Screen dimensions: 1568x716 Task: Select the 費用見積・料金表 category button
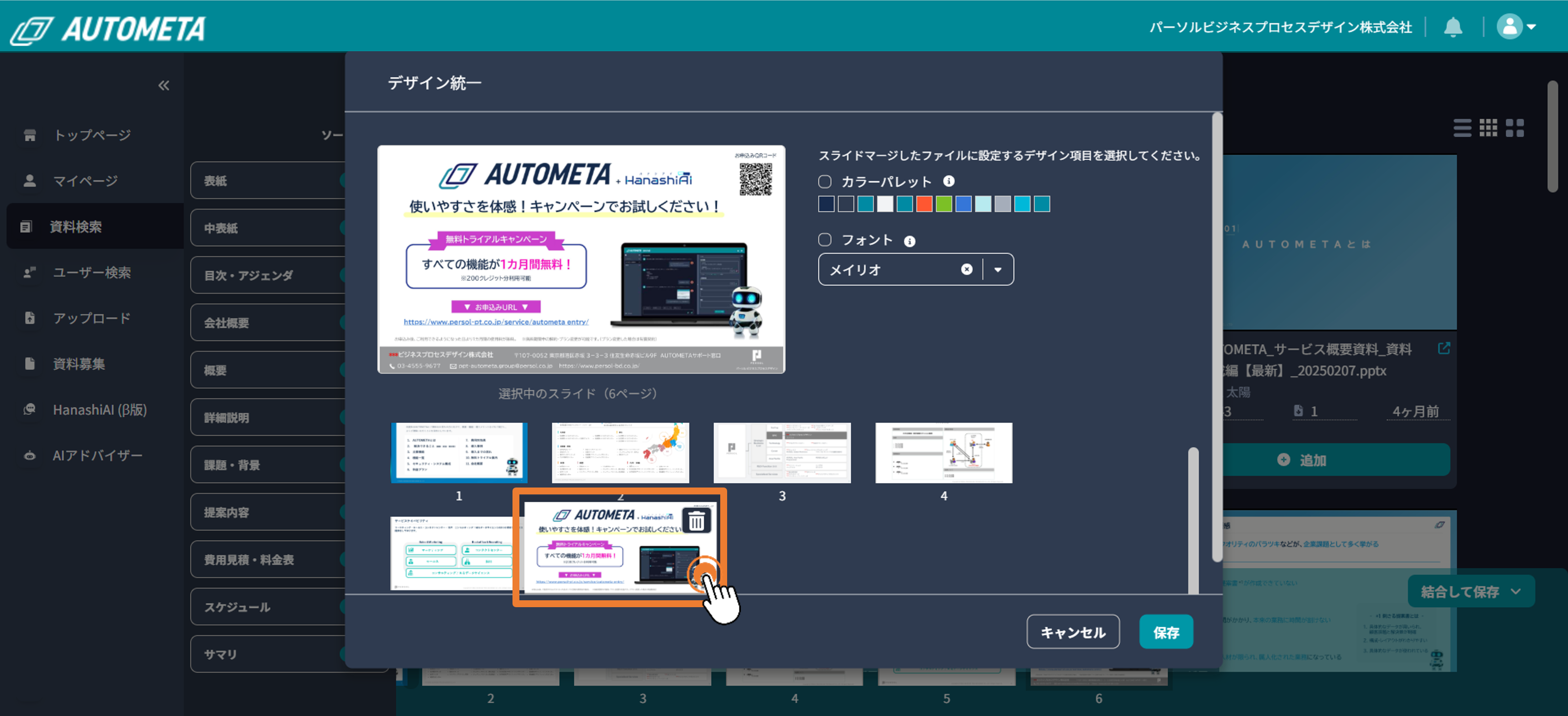(x=268, y=559)
